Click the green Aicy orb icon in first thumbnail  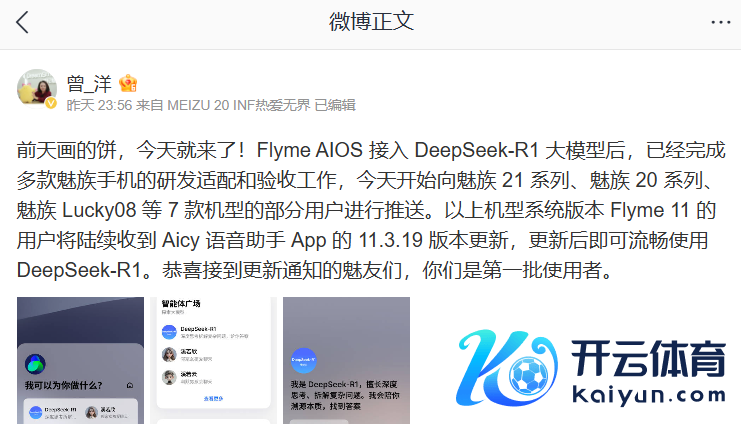[x=35, y=364]
